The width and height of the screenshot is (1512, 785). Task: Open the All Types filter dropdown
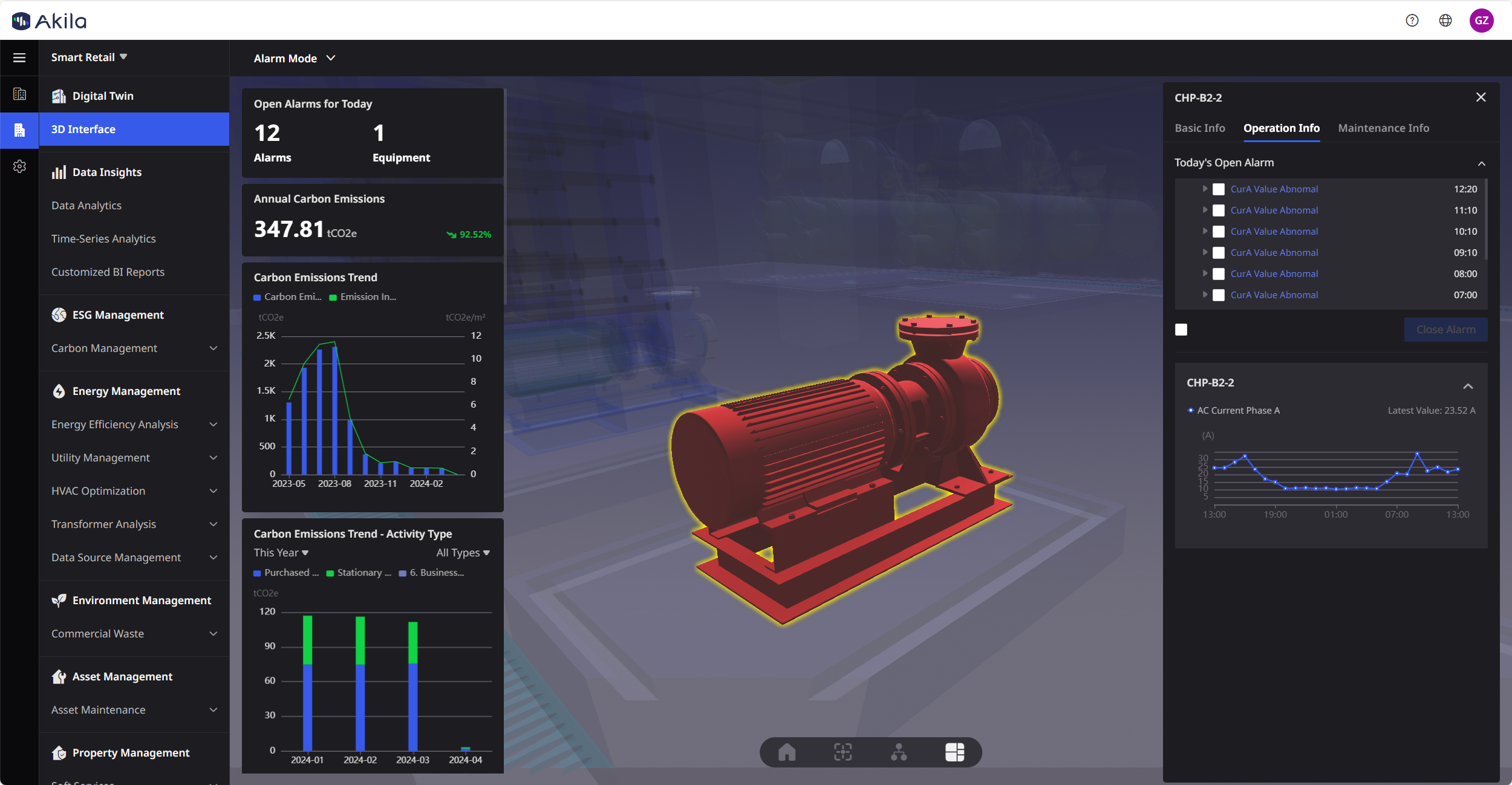(463, 553)
